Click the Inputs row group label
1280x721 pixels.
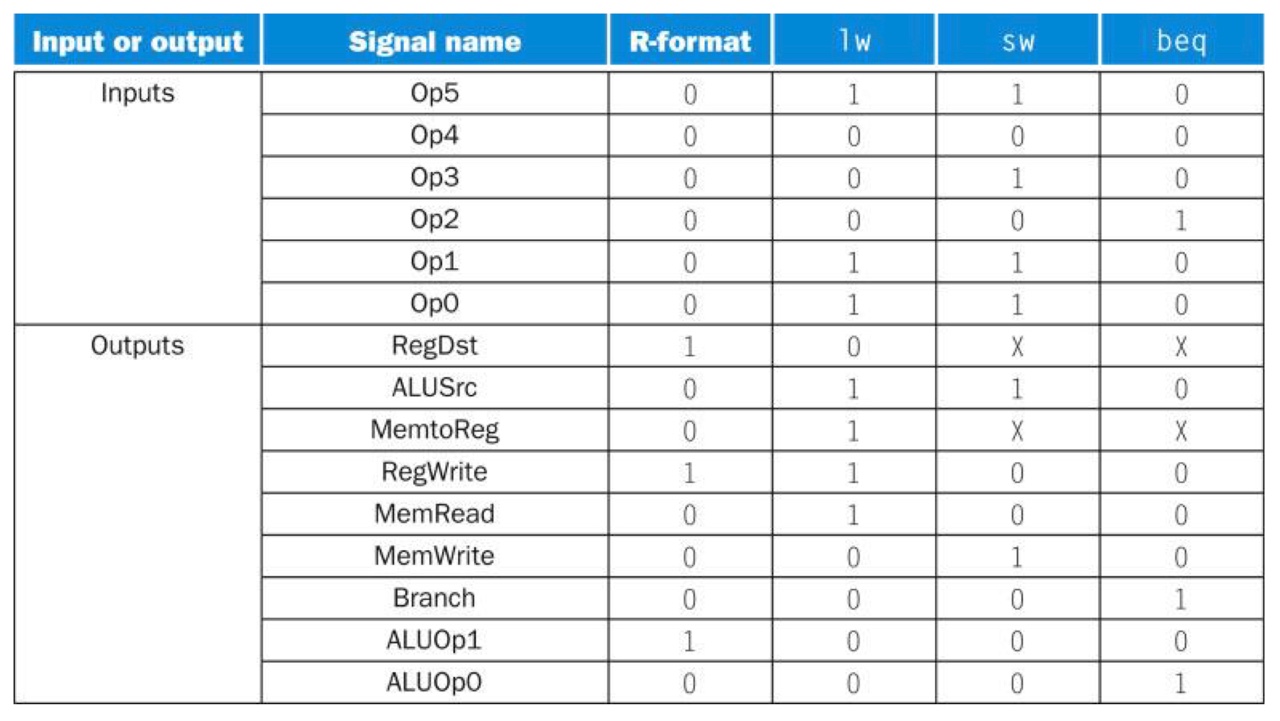pyautogui.click(x=138, y=93)
